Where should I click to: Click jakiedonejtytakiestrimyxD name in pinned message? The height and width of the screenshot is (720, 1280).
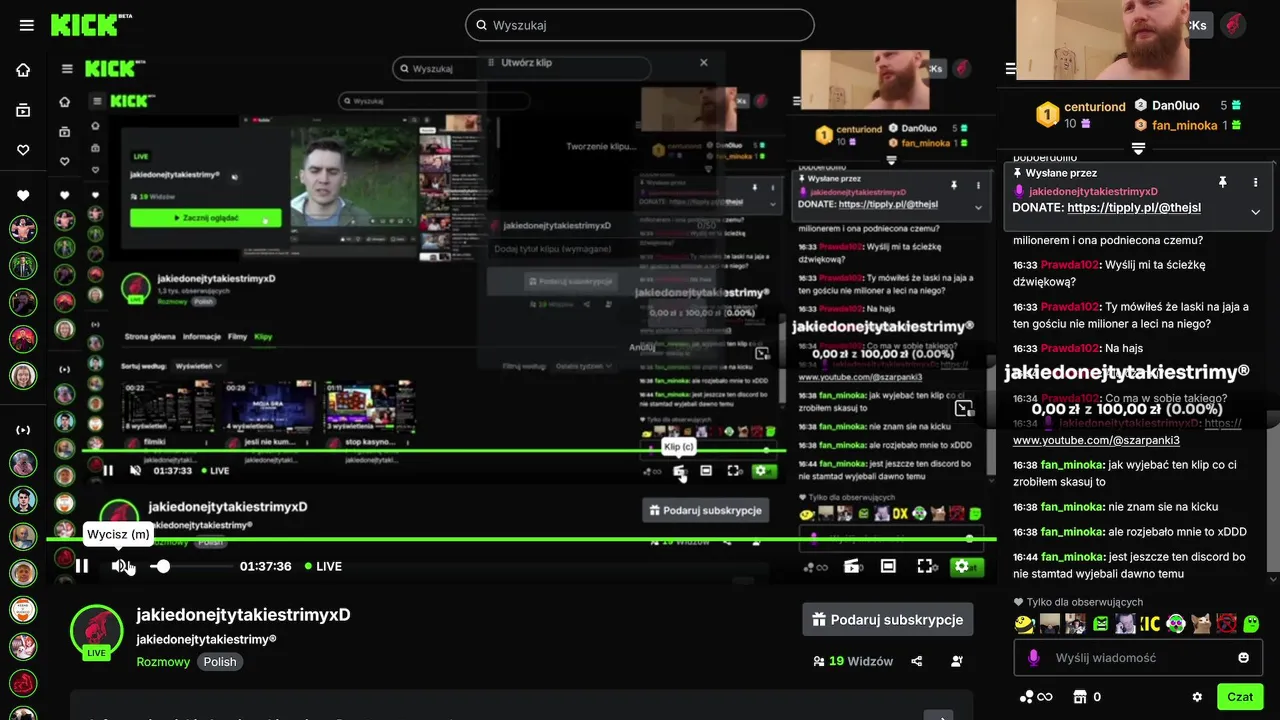coord(1093,191)
